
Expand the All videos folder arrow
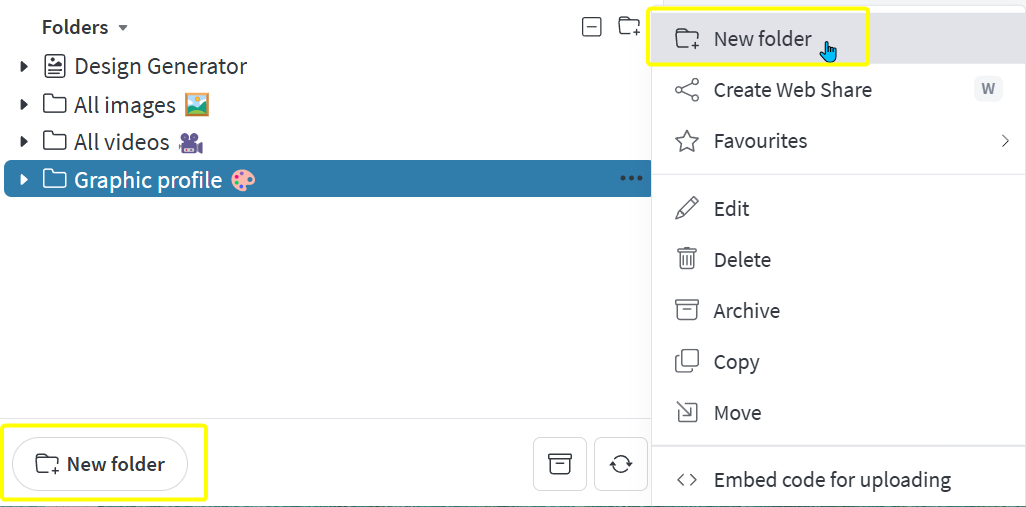point(24,141)
